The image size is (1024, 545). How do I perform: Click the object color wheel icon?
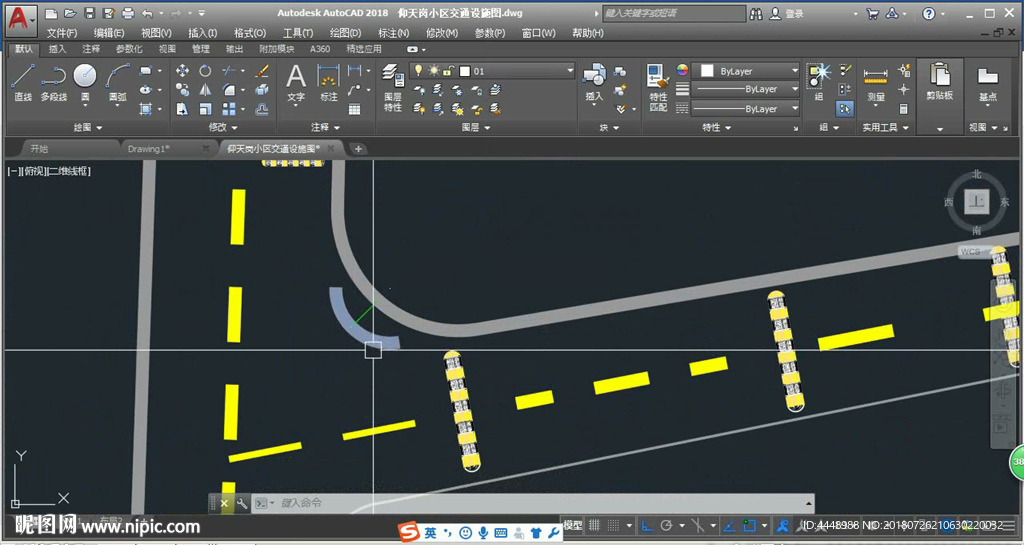tap(682, 70)
